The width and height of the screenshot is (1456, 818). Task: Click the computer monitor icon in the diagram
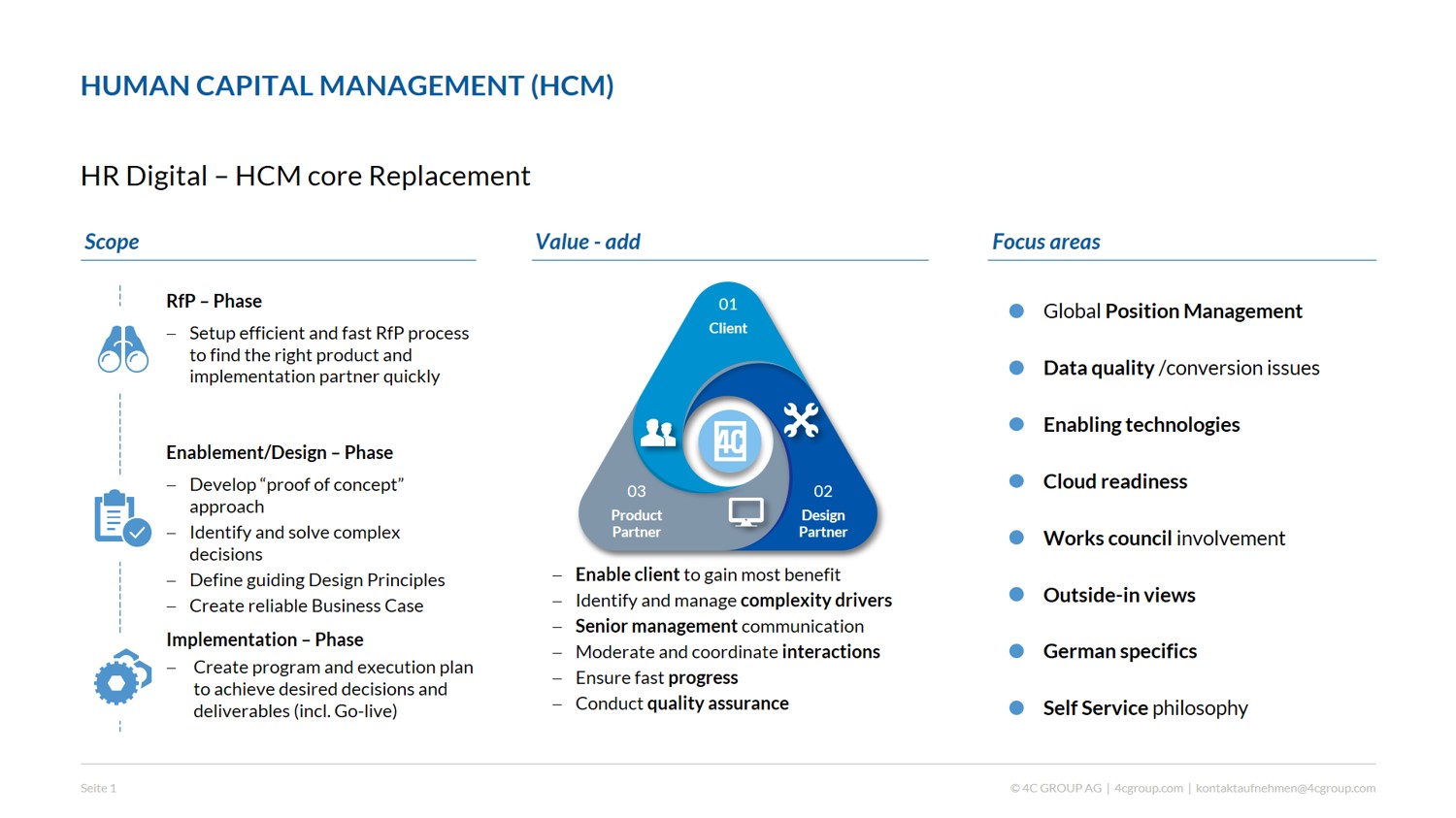tap(745, 511)
